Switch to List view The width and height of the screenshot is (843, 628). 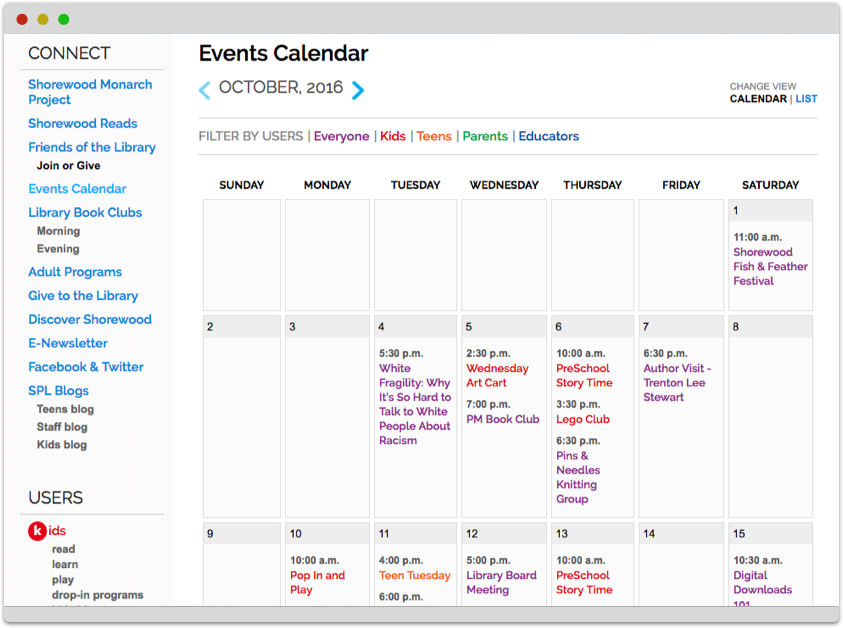tap(806, 99)
